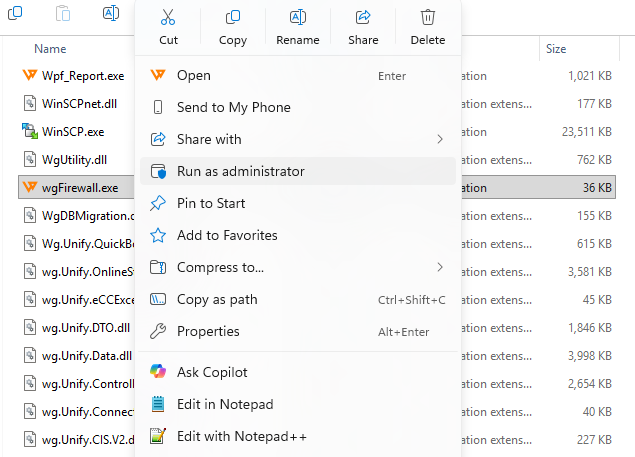The image size is (635, 457).
Task: Click the Add to Favorites star icon
Action: click(158, 235)
